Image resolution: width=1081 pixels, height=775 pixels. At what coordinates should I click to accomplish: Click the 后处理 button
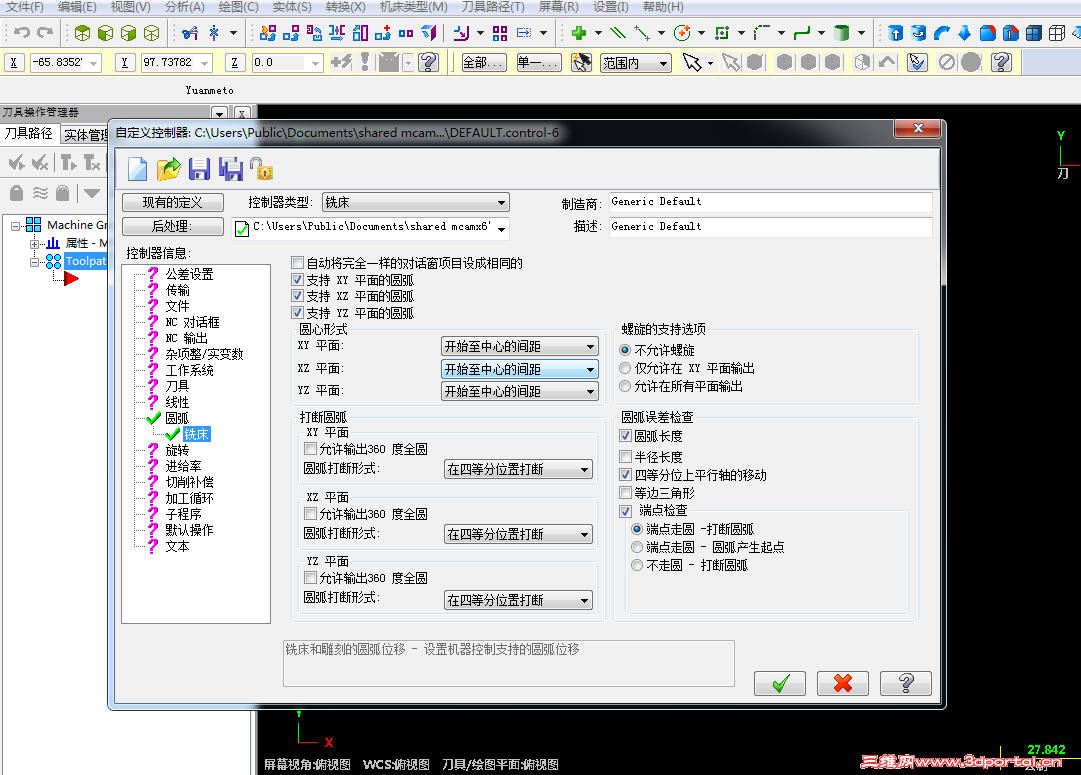[172, 225]
